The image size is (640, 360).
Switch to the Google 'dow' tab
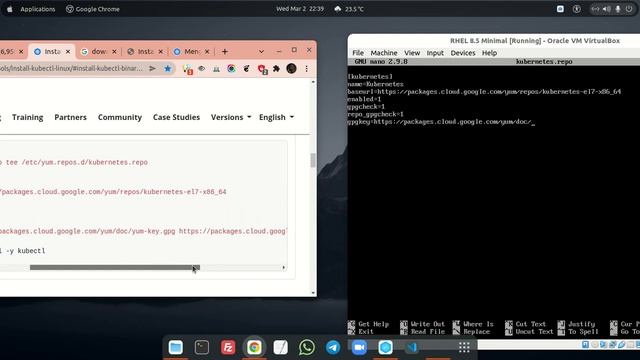98,51
